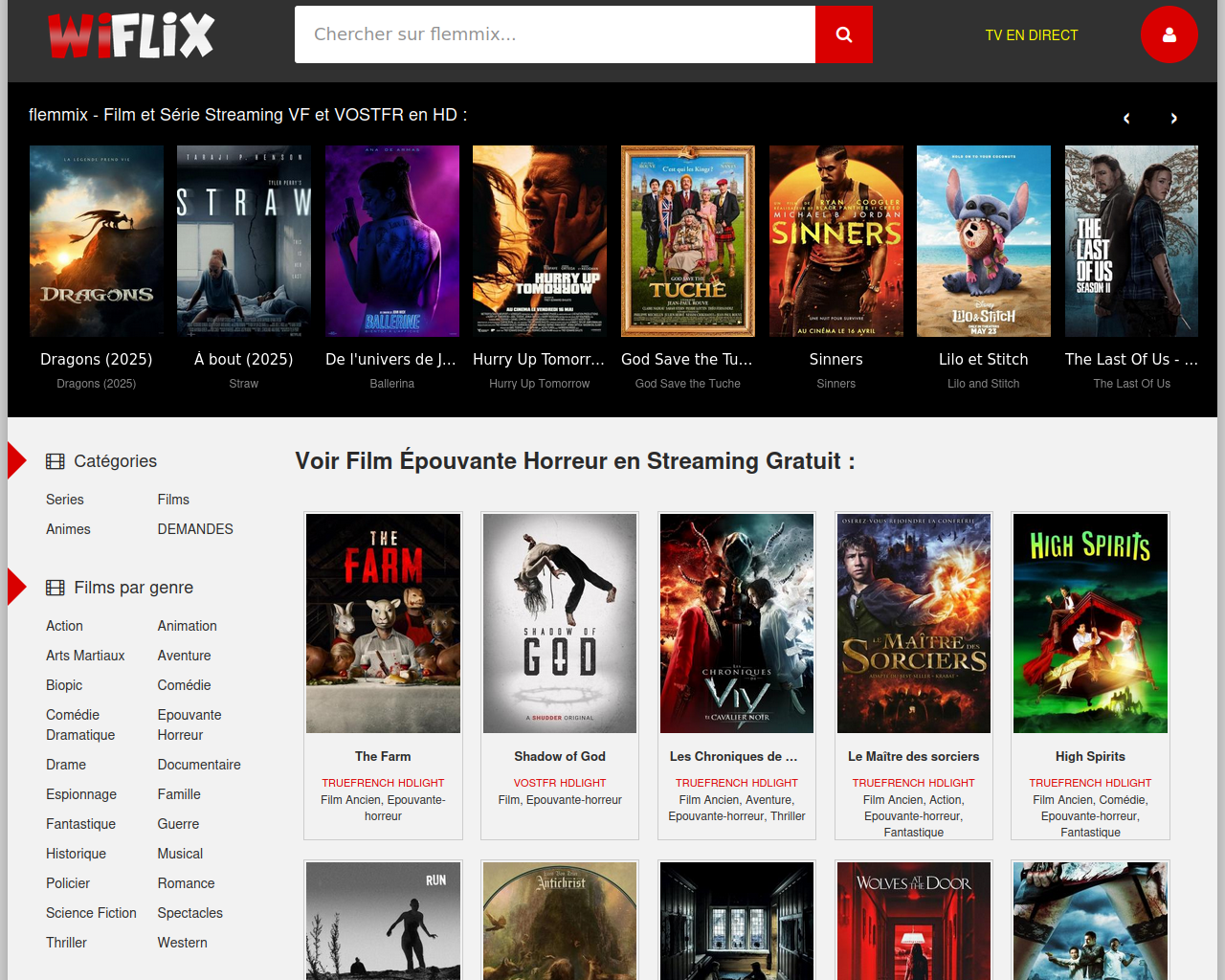
Task: Select the Biopic genre
Action: point(64,685)
